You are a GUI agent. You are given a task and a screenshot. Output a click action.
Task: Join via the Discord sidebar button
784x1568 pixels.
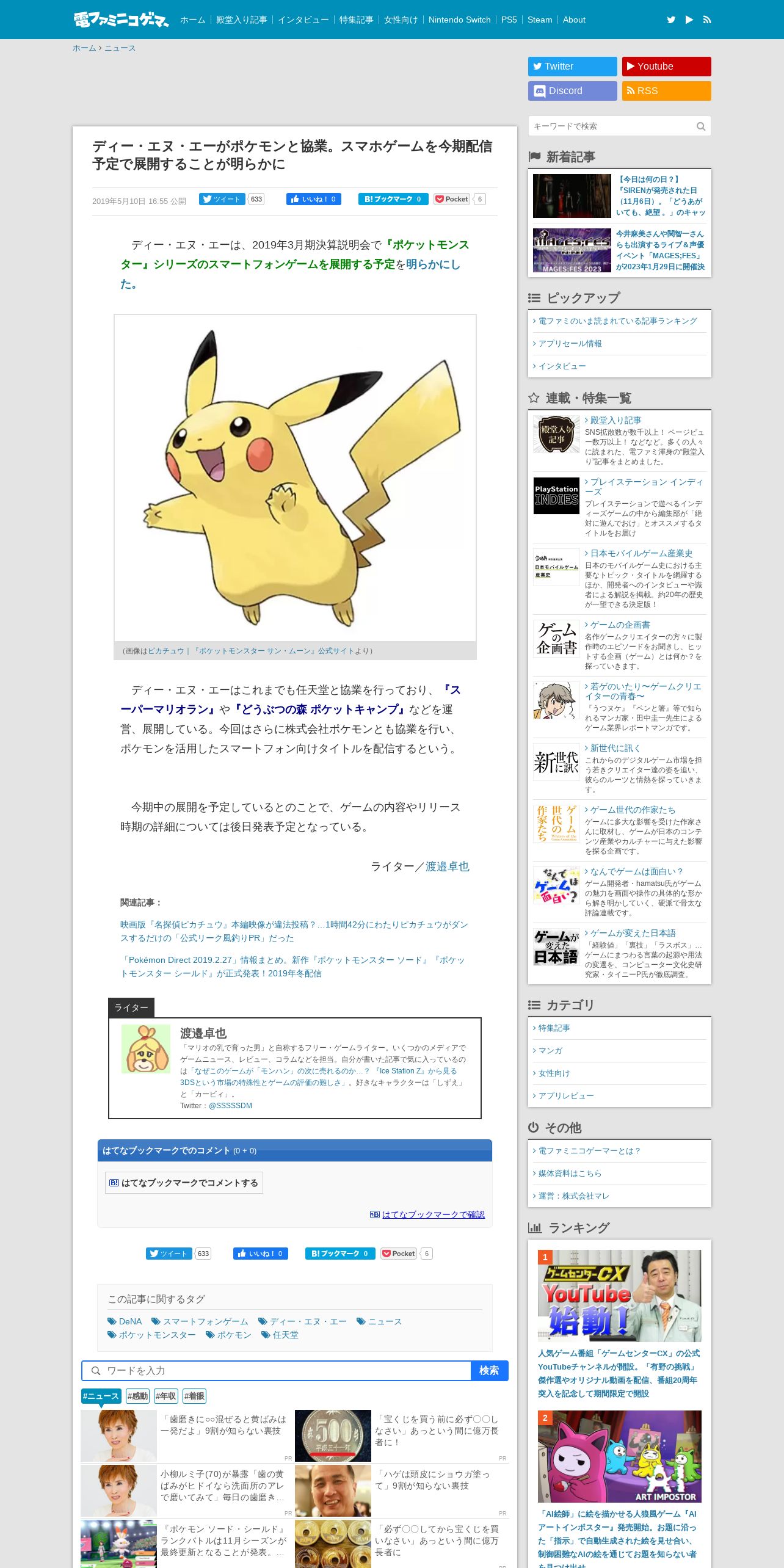[x=573, y=91]
